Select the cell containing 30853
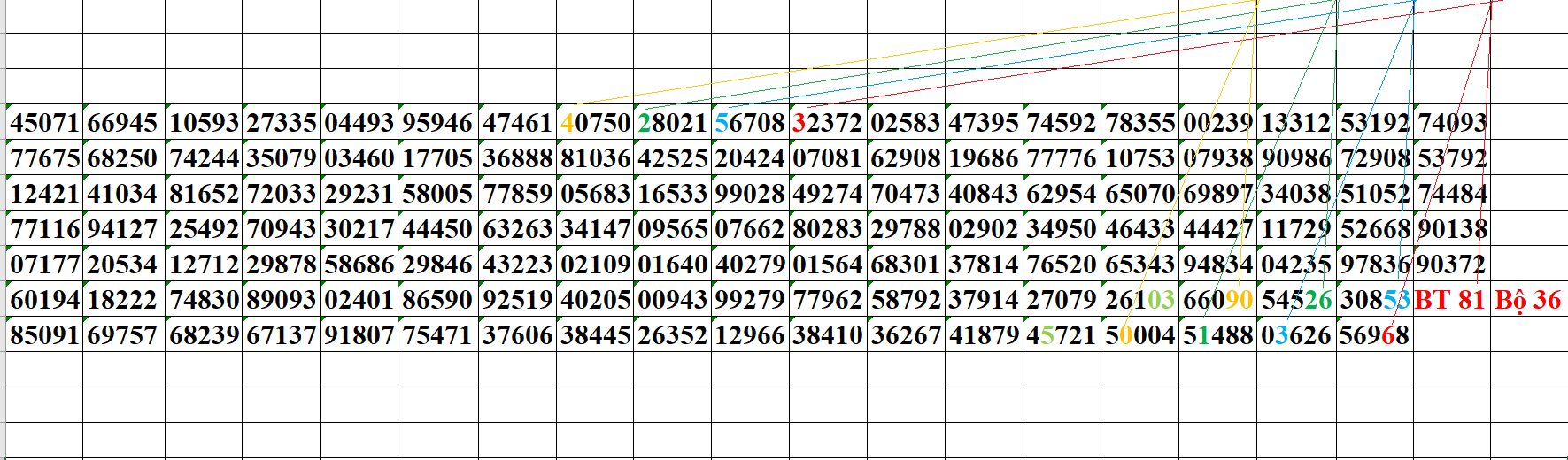The height and width of the screenshot is (460, 1568). tap(1374, 300)
